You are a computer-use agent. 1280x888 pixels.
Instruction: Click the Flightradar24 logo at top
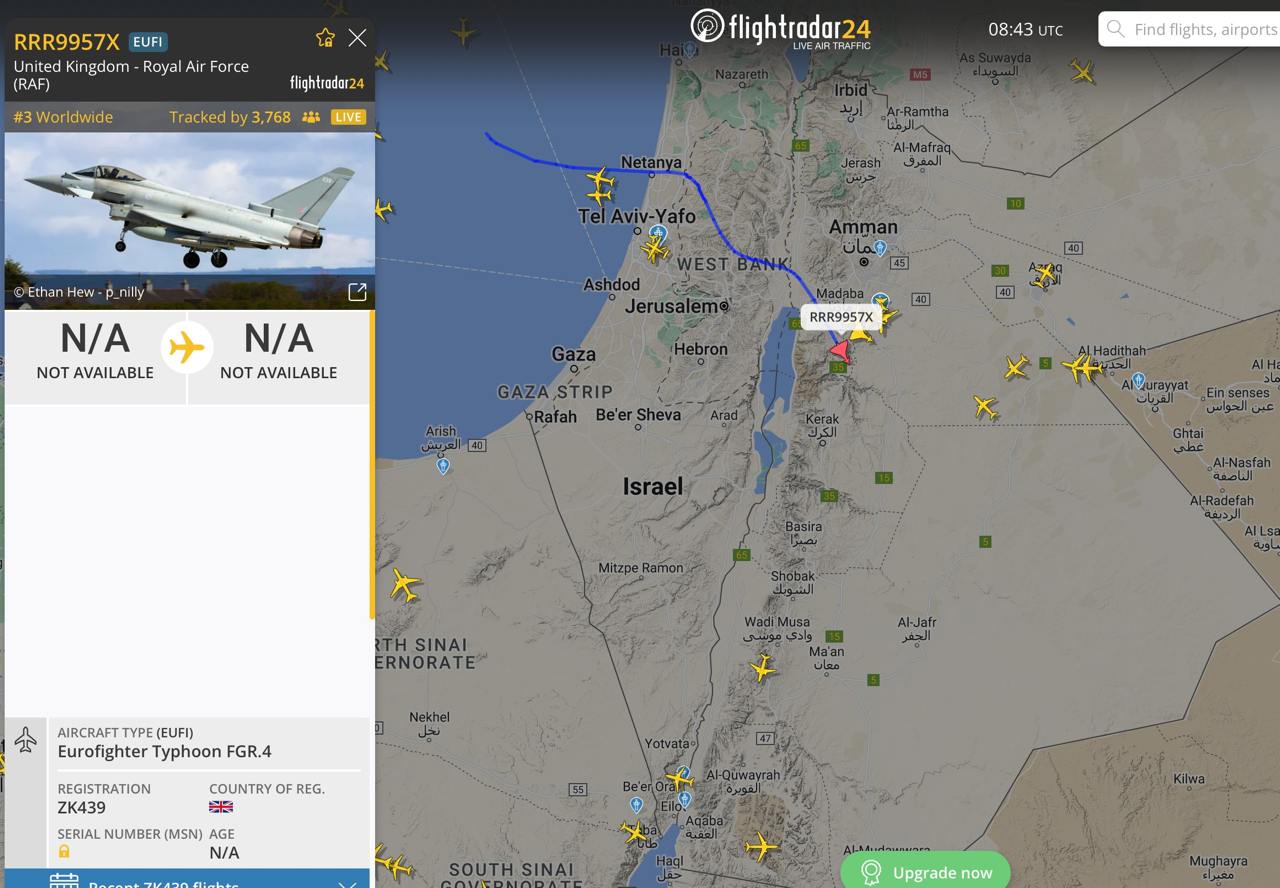(x=781, y=28)
